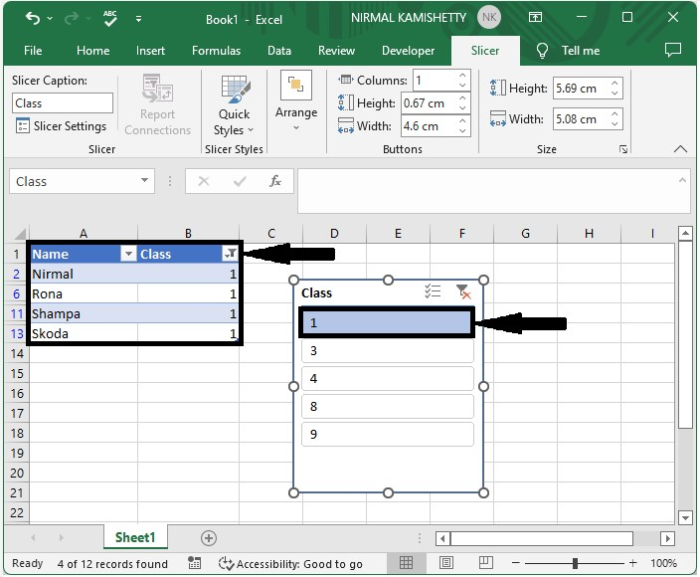The image size is (700, 577).
Task: Decrease slicer Width 5.08 cm
Action: coord(615,124)
